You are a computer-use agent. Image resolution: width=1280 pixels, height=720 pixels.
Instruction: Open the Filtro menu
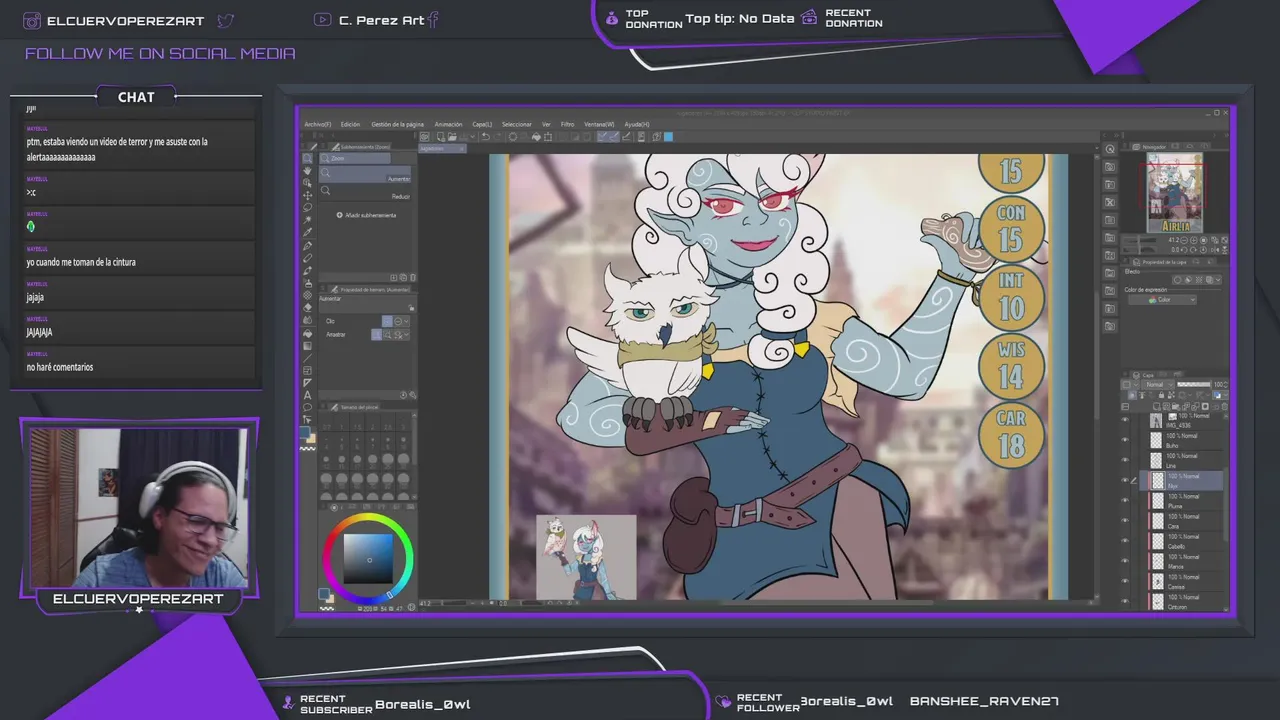coord(567,124)
